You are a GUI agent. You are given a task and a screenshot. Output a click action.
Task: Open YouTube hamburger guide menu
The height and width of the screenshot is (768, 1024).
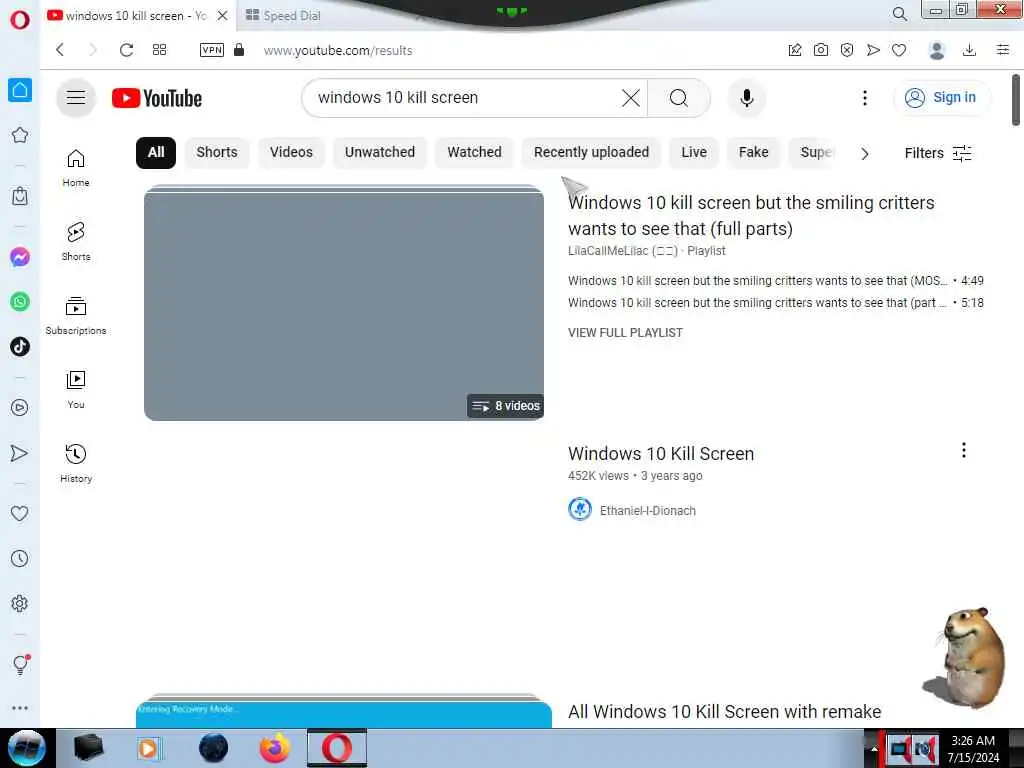coord(76,98)
